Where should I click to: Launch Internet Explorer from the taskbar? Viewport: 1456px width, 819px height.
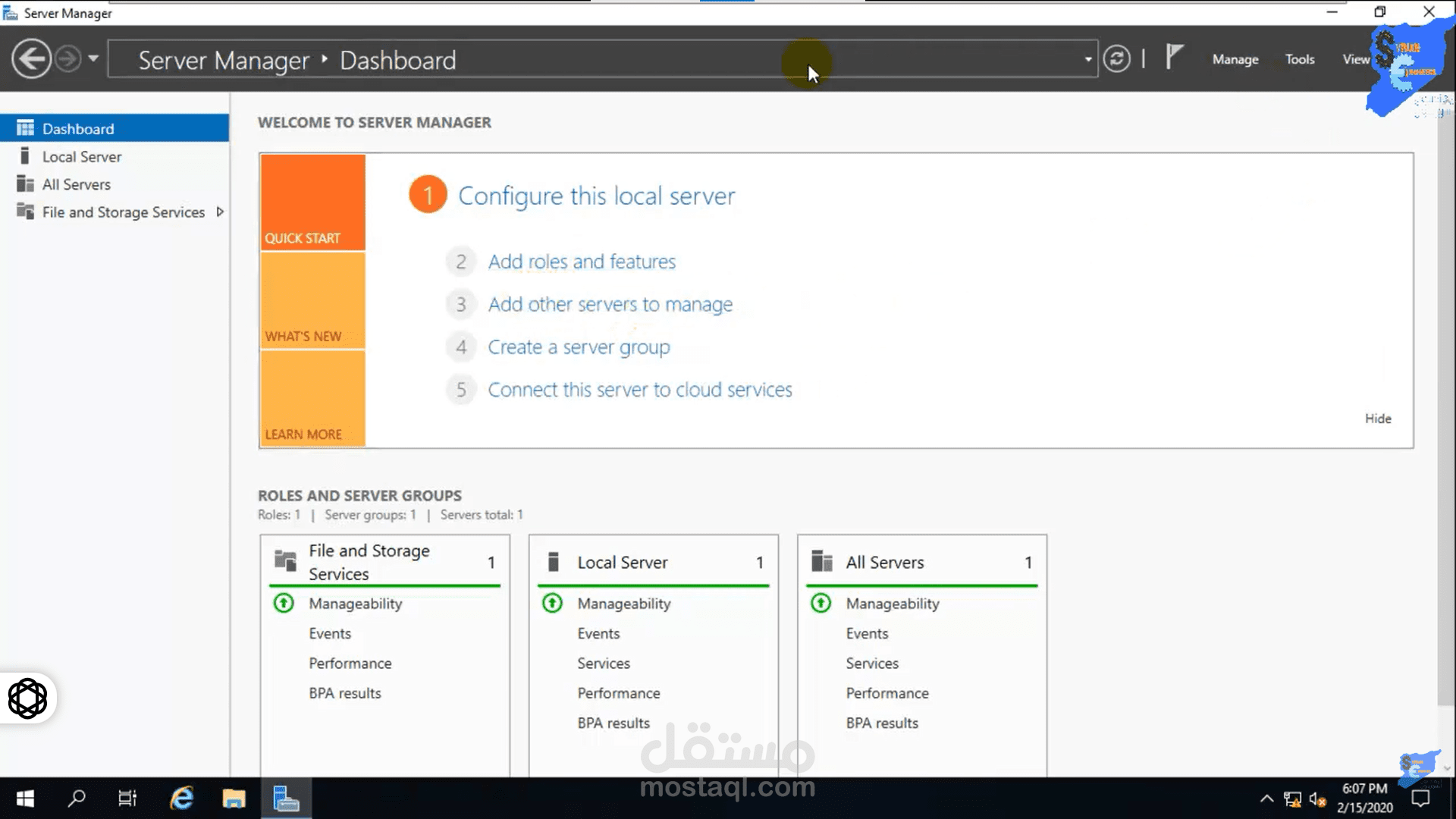180,798
